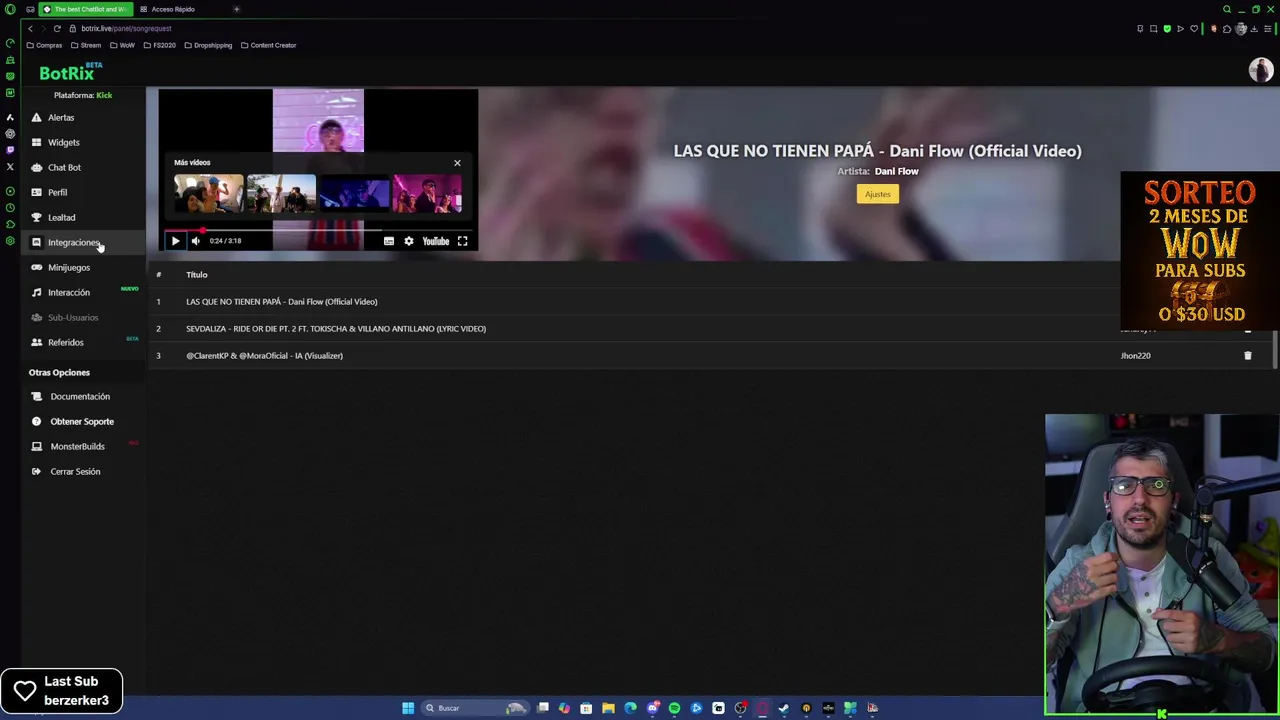This screenshot has height=720, width=1280.
Task: Mute the video player volume
Action: [196, 241]
